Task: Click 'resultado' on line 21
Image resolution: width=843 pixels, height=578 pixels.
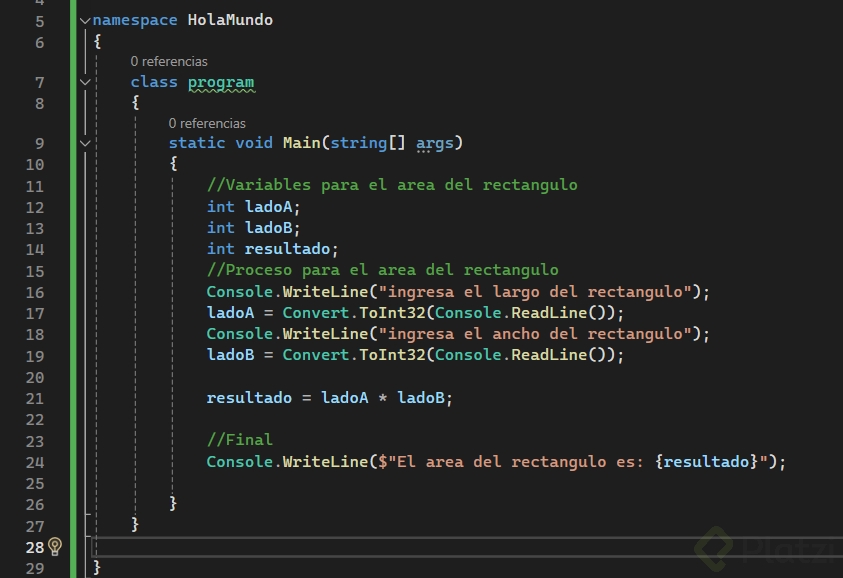Action: (x=249, y=398)
